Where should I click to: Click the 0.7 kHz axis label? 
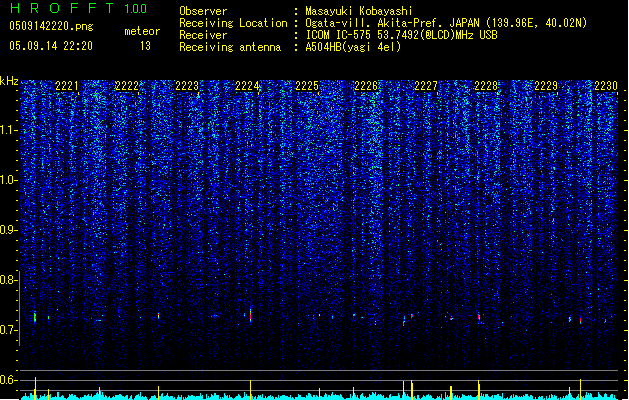pos(9,330)
